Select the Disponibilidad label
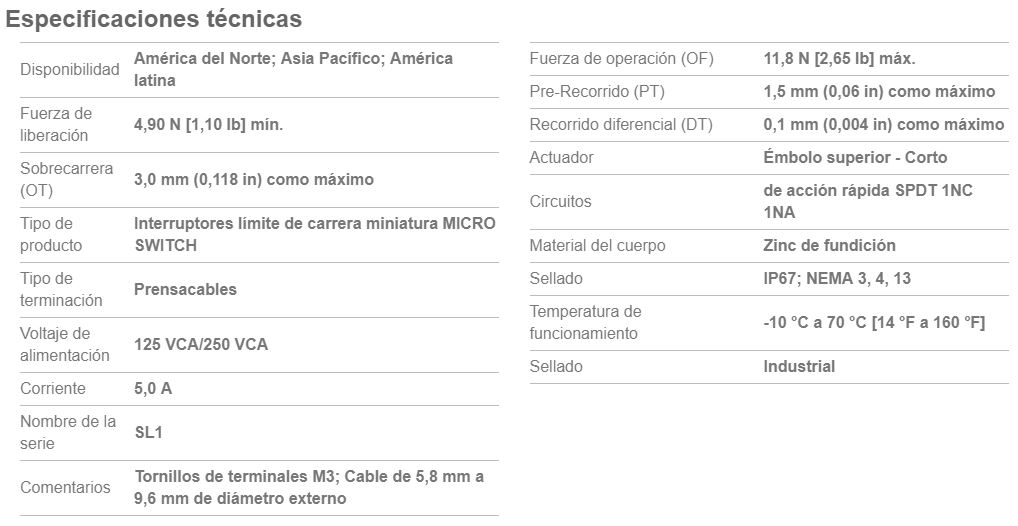 point(70,69)
